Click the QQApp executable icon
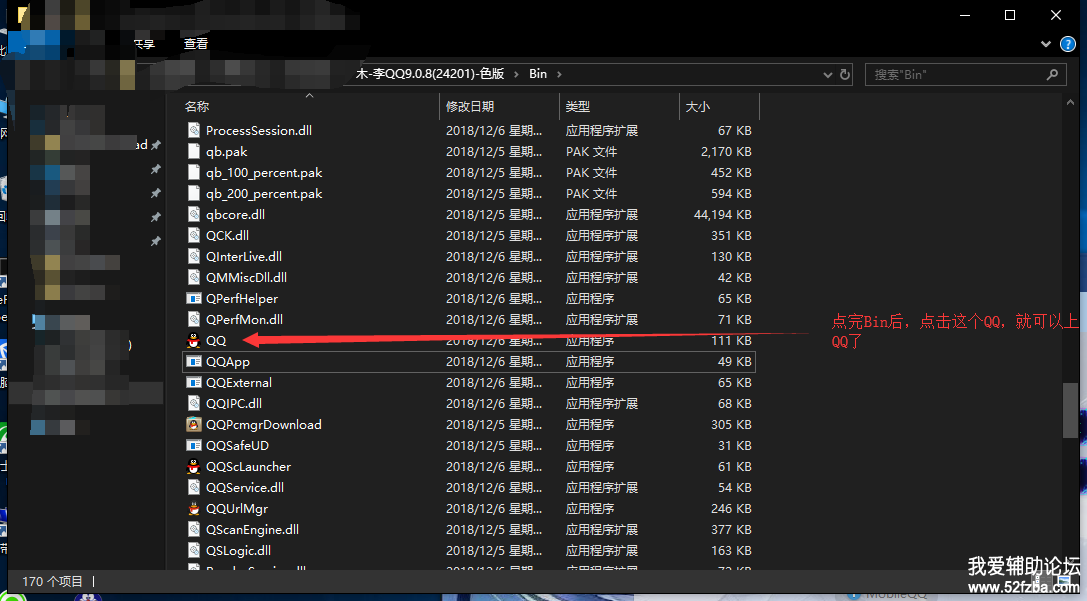This screenshot has width=1087, height=601. (194, 362)
